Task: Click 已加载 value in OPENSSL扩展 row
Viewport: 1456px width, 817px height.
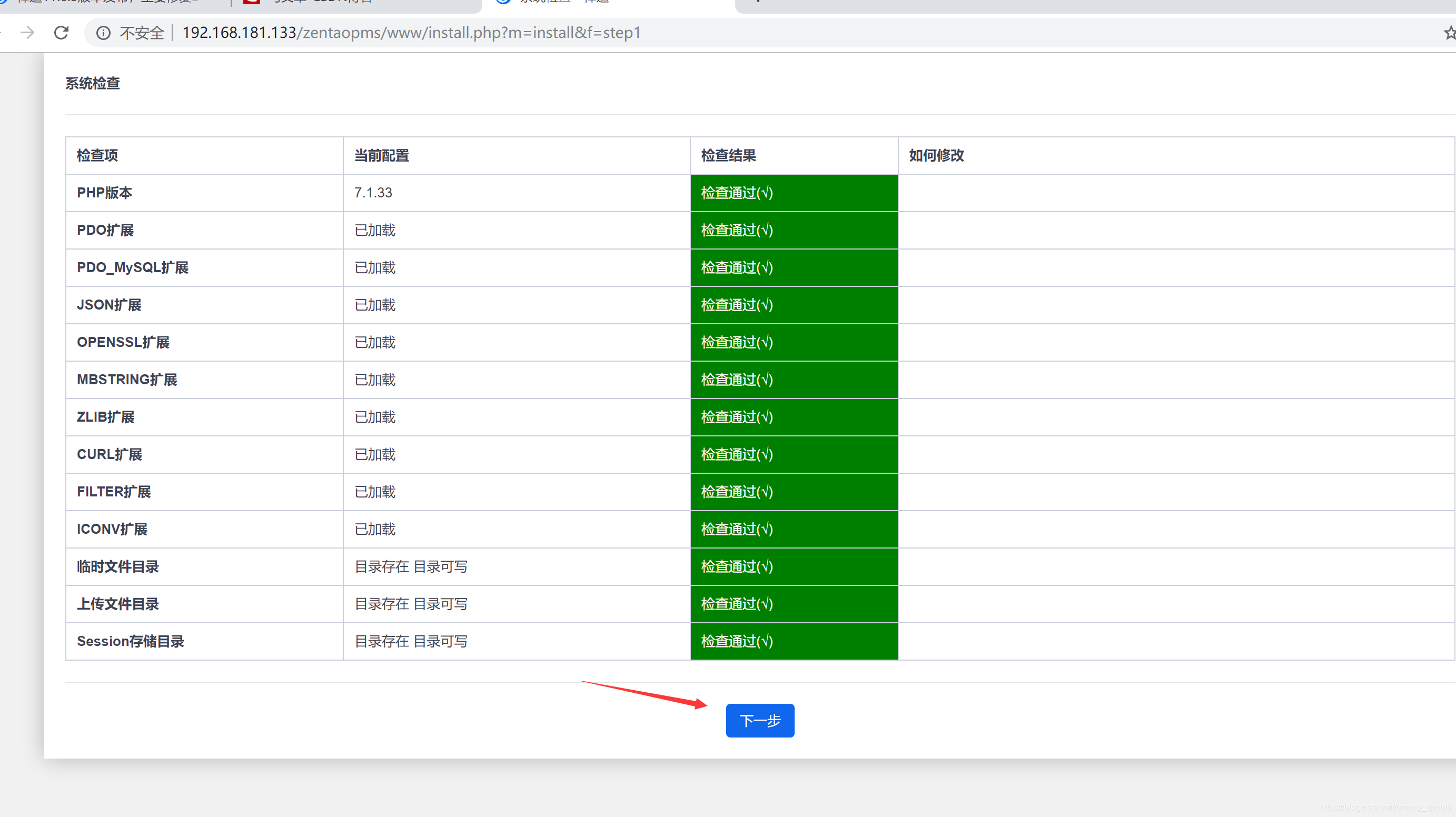Action: [x=375, y=342]
